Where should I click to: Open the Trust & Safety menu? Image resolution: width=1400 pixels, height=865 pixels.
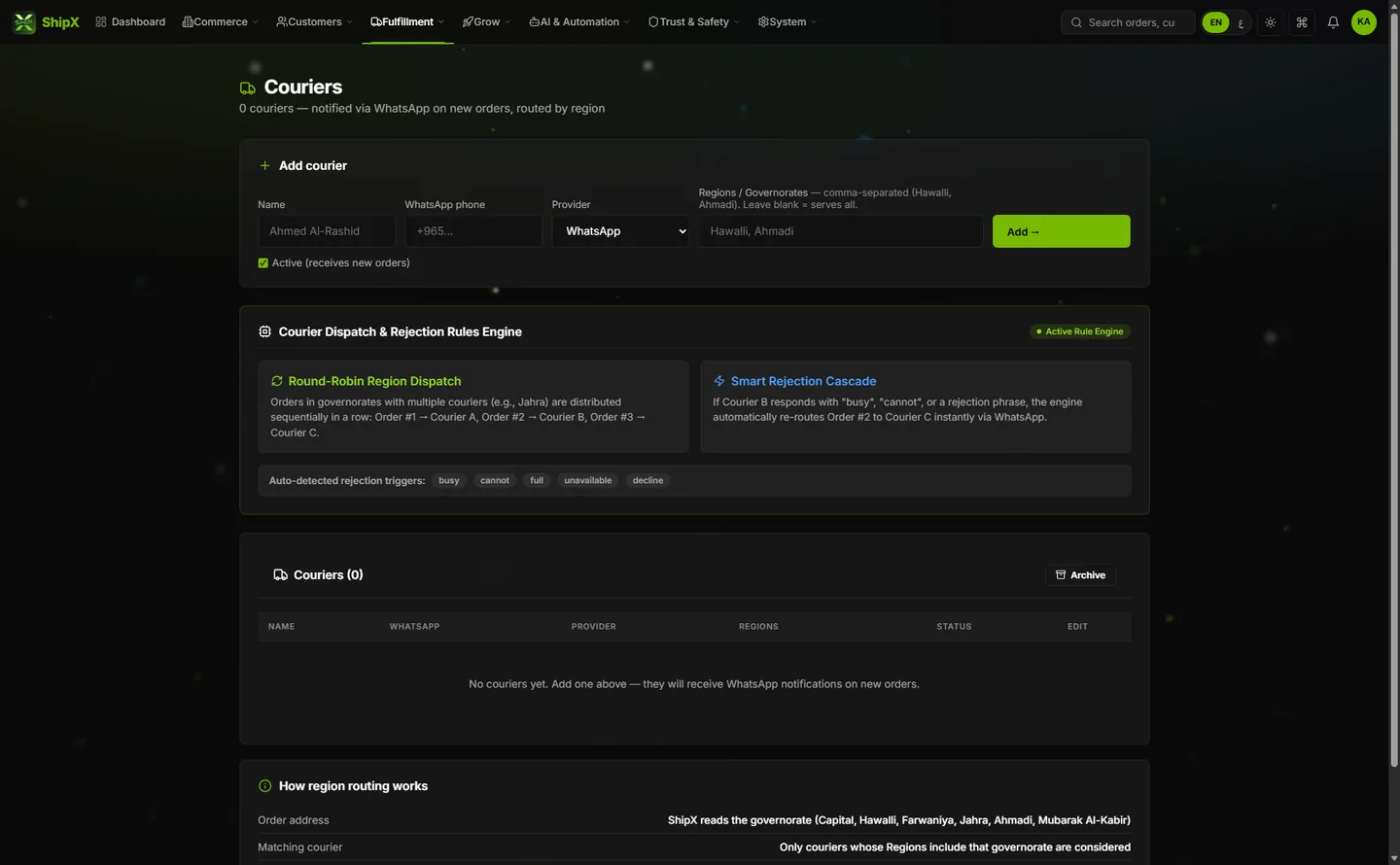[693, 22]
